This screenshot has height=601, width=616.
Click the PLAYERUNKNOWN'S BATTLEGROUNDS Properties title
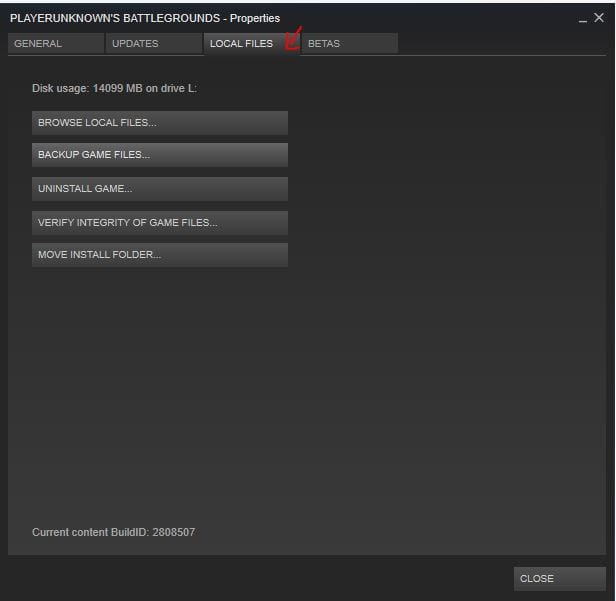pyautogui.click(x=145, y=18)
